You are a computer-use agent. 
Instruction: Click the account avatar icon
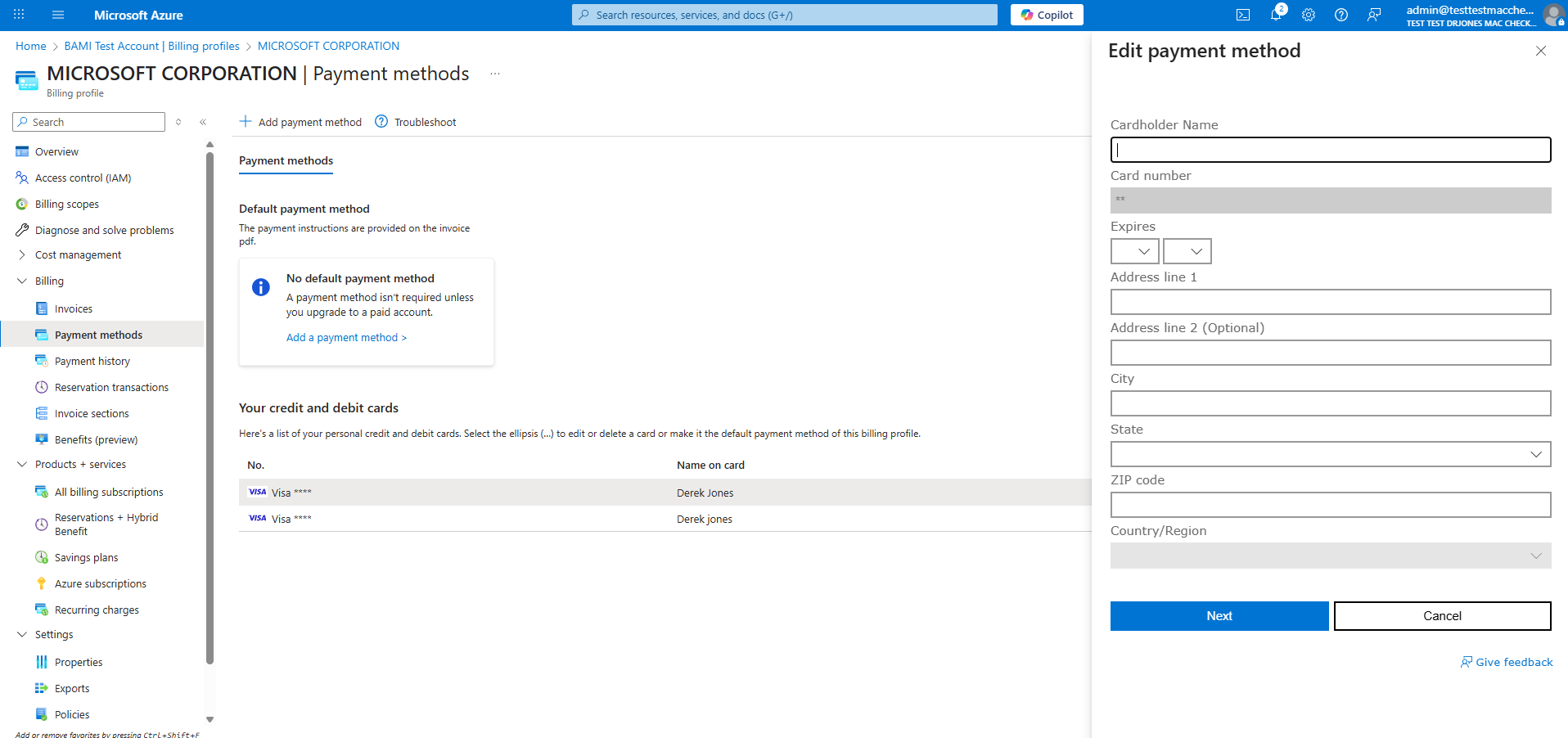click(1553, 15)
